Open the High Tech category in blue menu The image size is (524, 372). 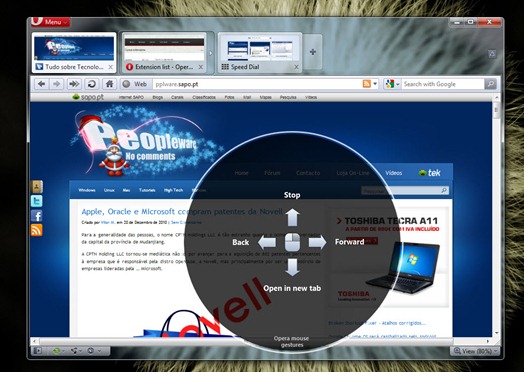[x=173, y=190]
